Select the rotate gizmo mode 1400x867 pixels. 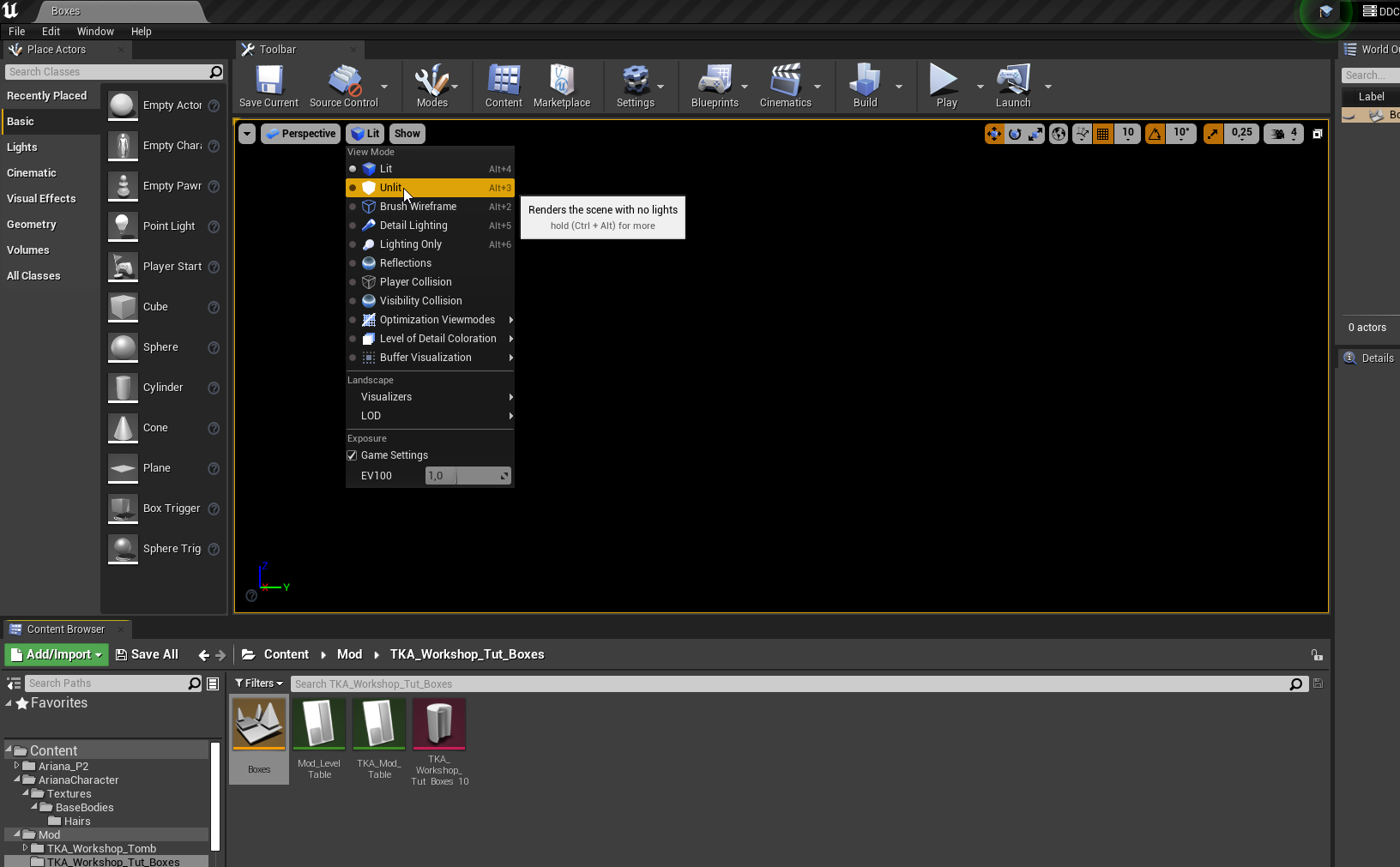click(1015, 134)
